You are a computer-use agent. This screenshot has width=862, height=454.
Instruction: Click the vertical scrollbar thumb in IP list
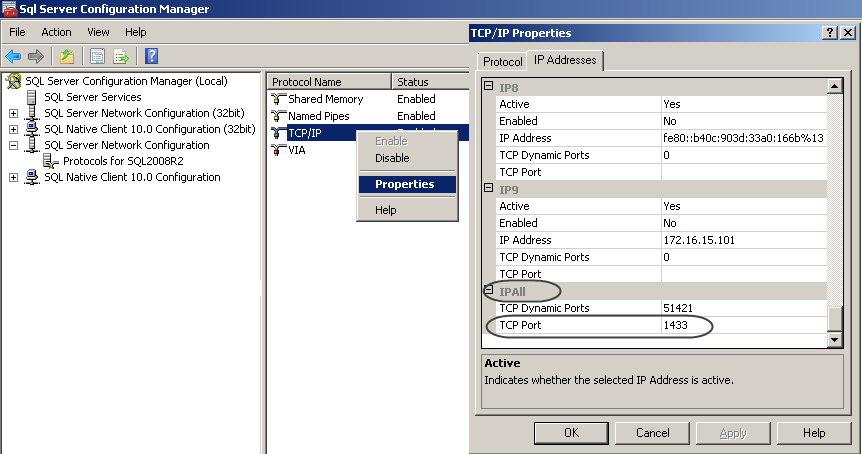pyautogui.click(x=835, y=319)
